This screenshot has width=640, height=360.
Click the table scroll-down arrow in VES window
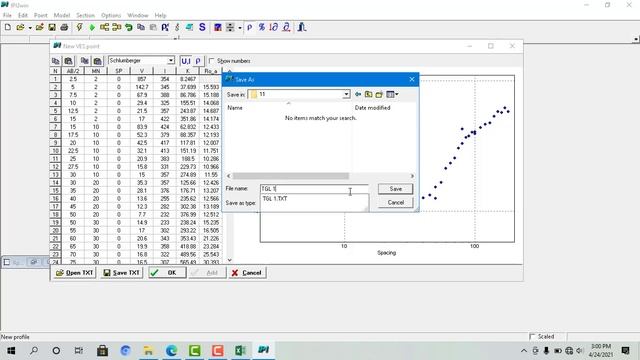229,260
